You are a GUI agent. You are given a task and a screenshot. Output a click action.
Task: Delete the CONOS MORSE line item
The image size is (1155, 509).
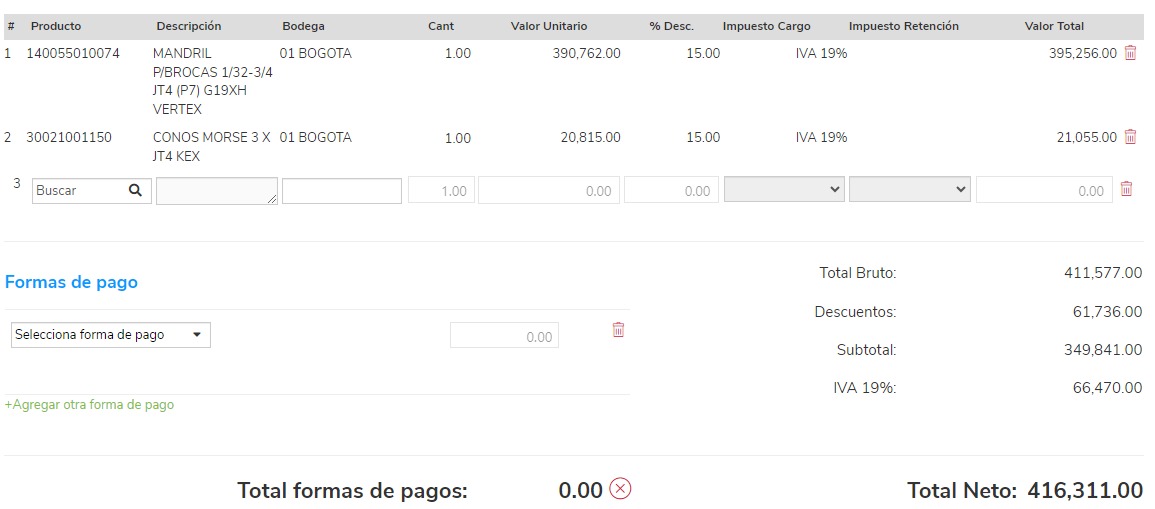point(1130,137)
